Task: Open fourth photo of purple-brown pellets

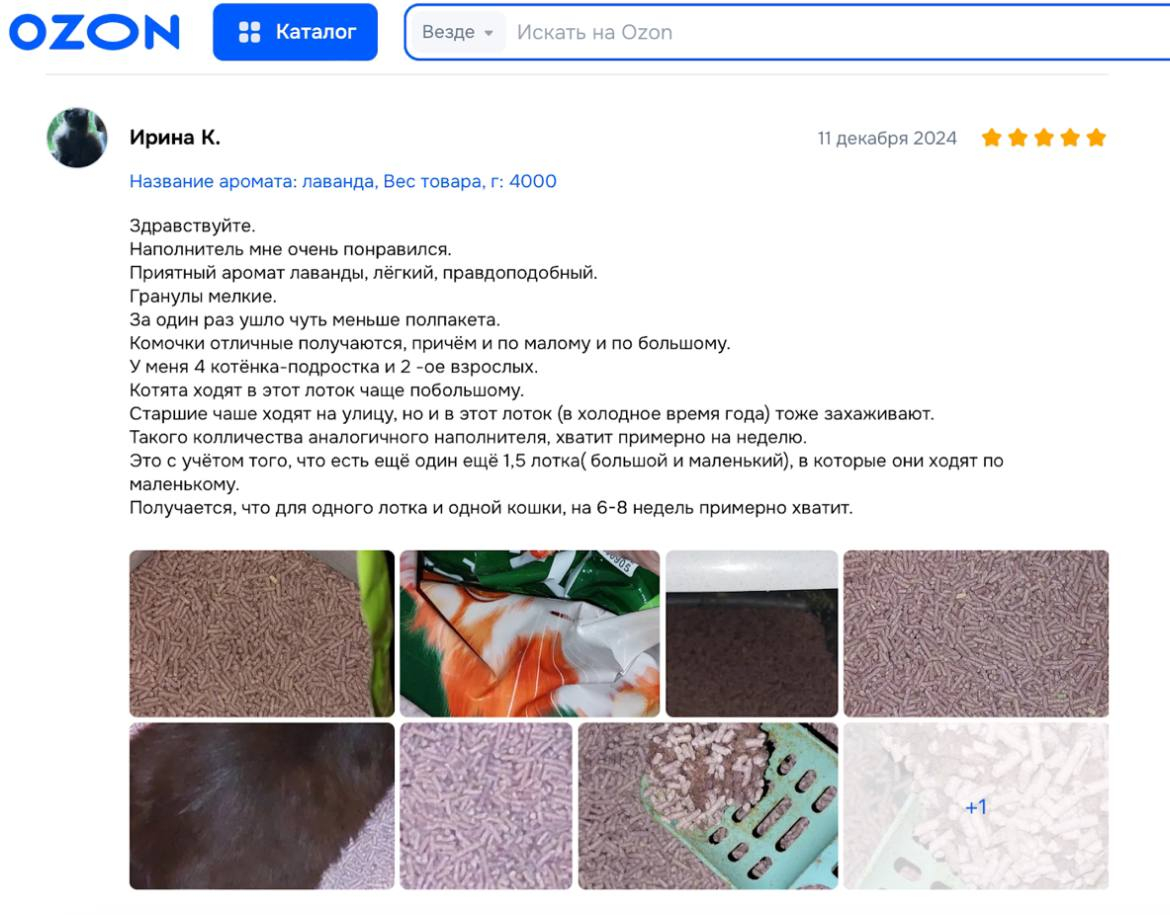Action: coord(976,634)
